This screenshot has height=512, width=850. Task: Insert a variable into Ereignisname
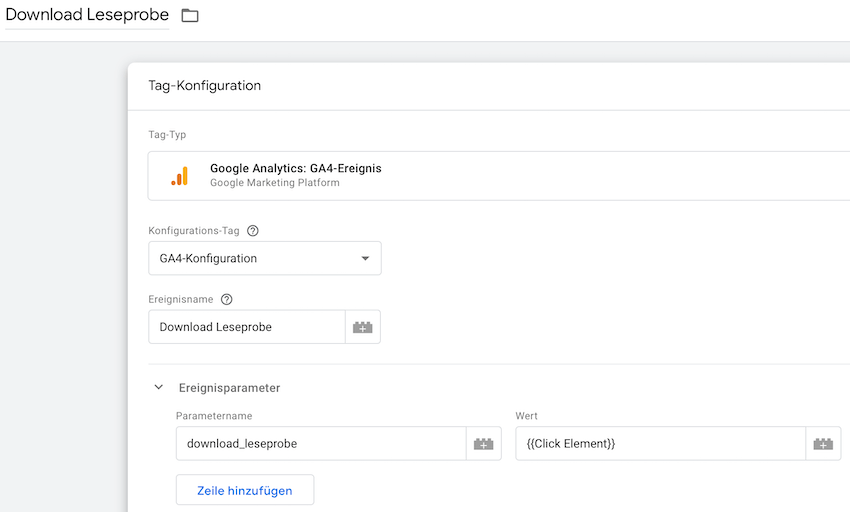click(363, 327)
